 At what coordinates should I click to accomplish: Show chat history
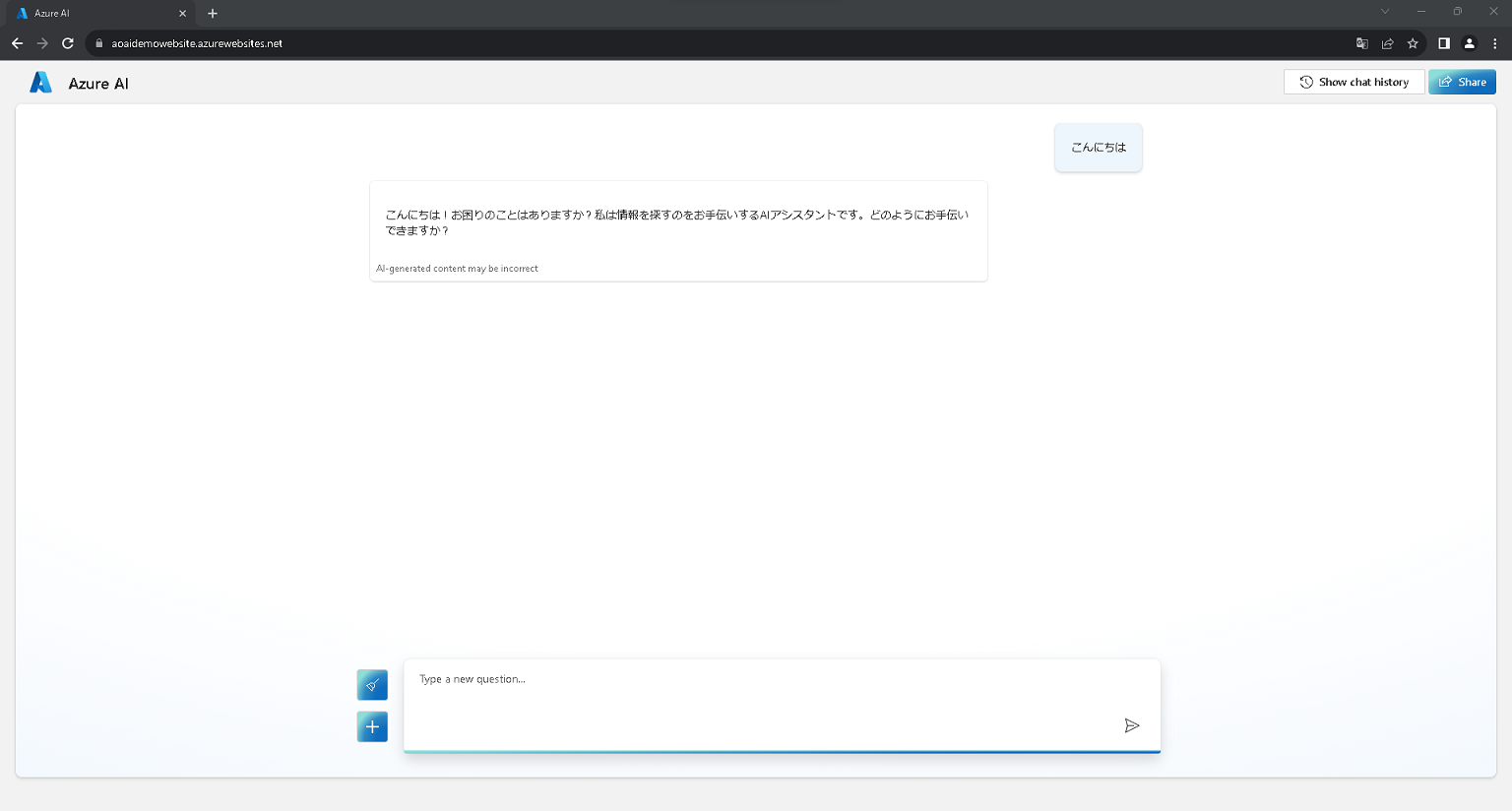[1354, 82]
